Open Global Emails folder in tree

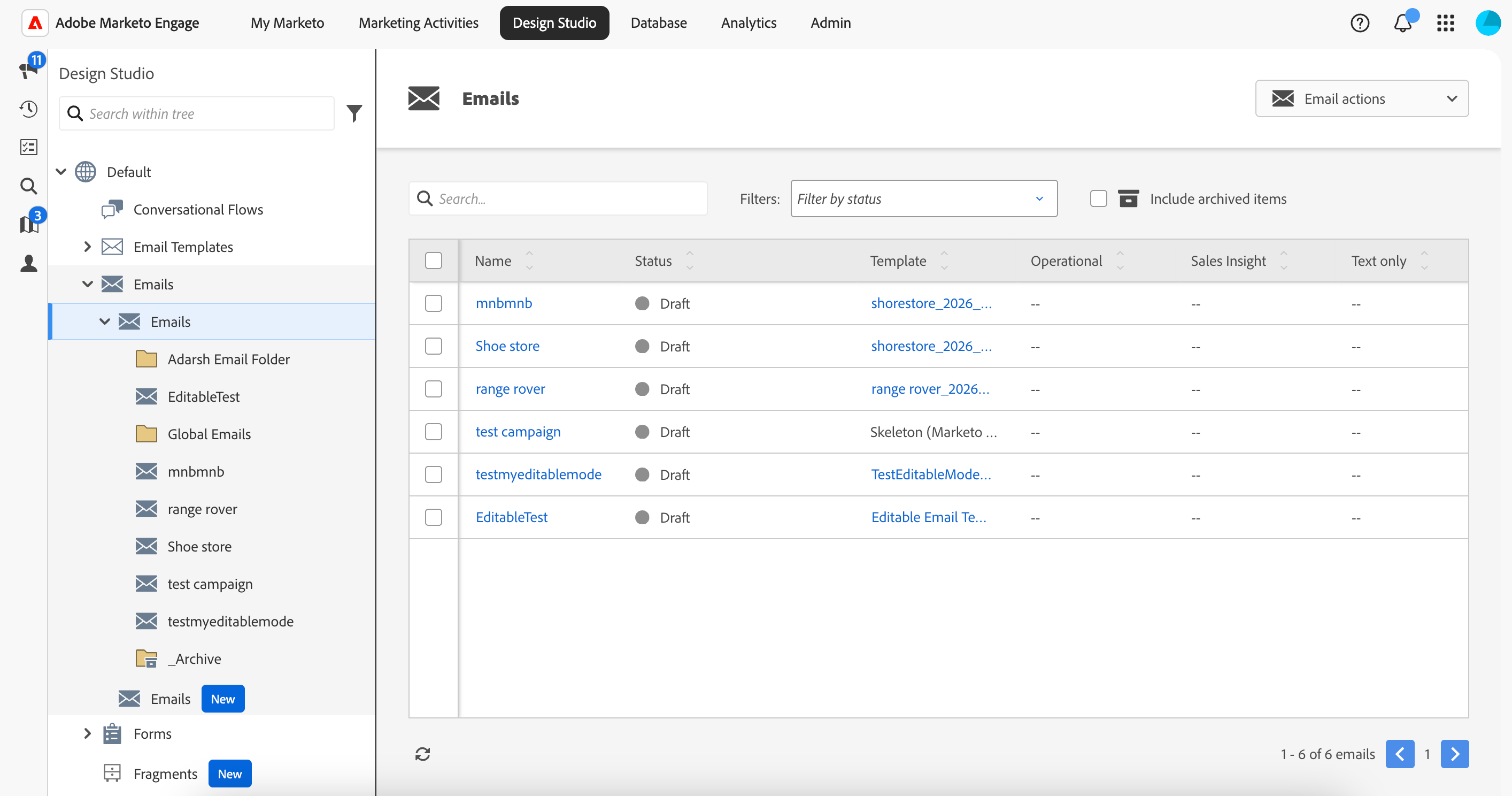tap(209, 433)
